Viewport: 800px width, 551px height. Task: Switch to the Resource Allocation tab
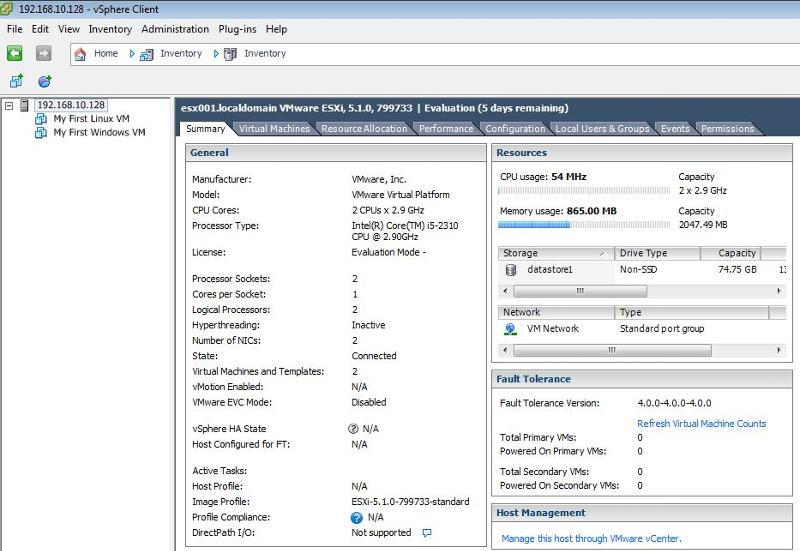pyautogui.click(x=364, y=129)
